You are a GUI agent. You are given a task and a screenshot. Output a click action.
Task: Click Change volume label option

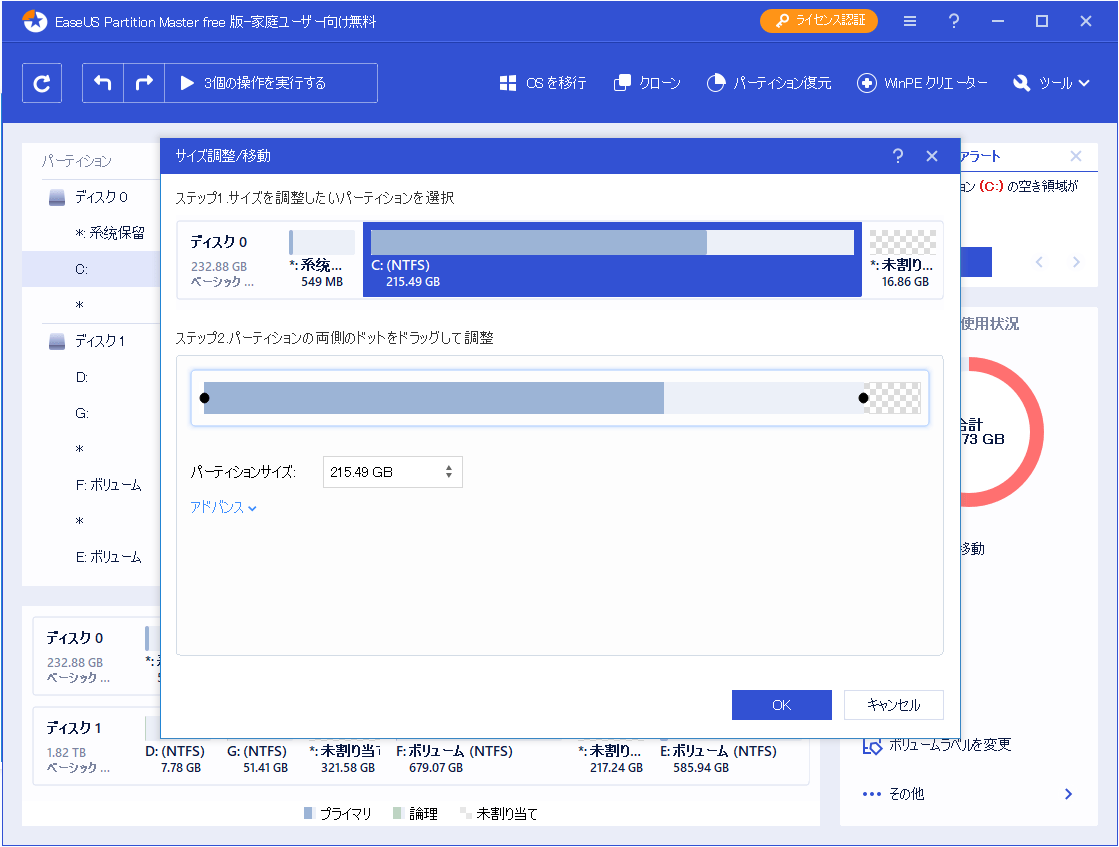tap(937, 745)
